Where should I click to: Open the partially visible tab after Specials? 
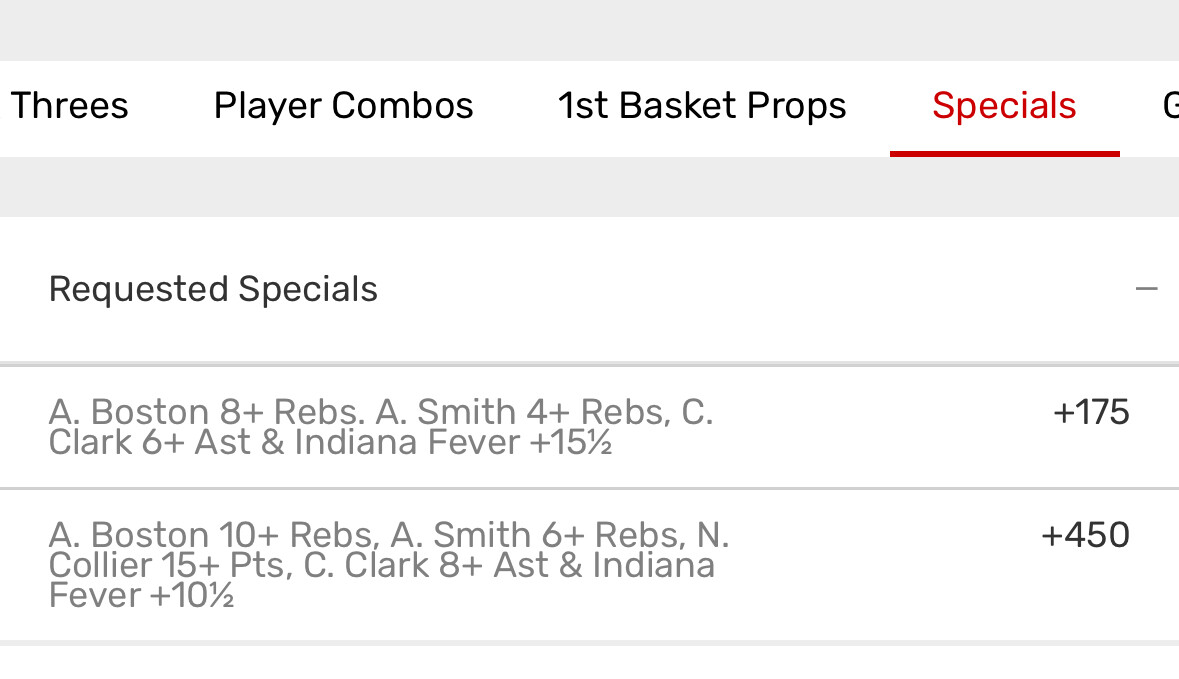click(1169, 106)
